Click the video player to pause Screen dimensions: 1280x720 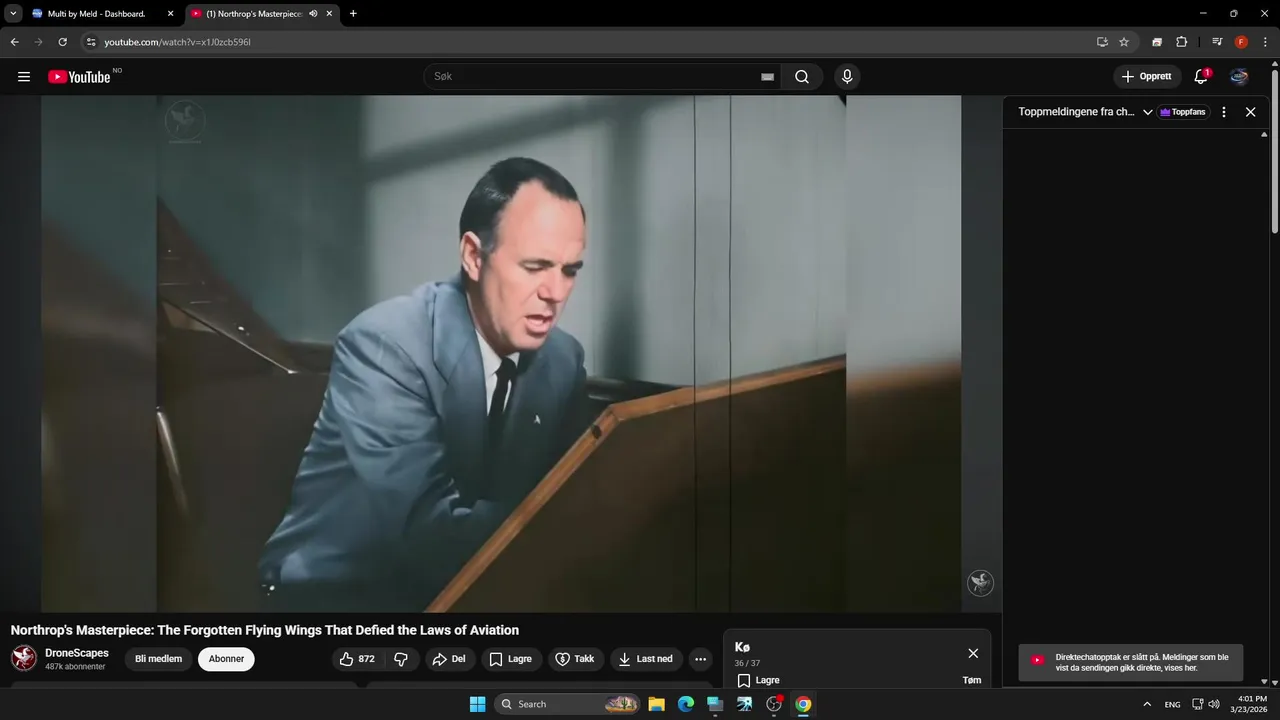coord(501,353)
